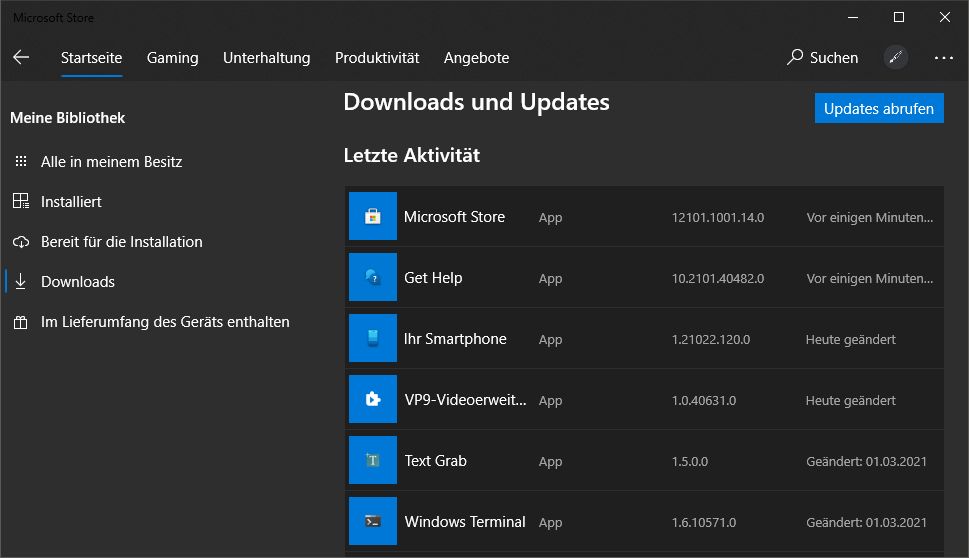The image size is (969, 558).
Task: Click Heute geändert in VP9 row
Action: pos(850,400)
